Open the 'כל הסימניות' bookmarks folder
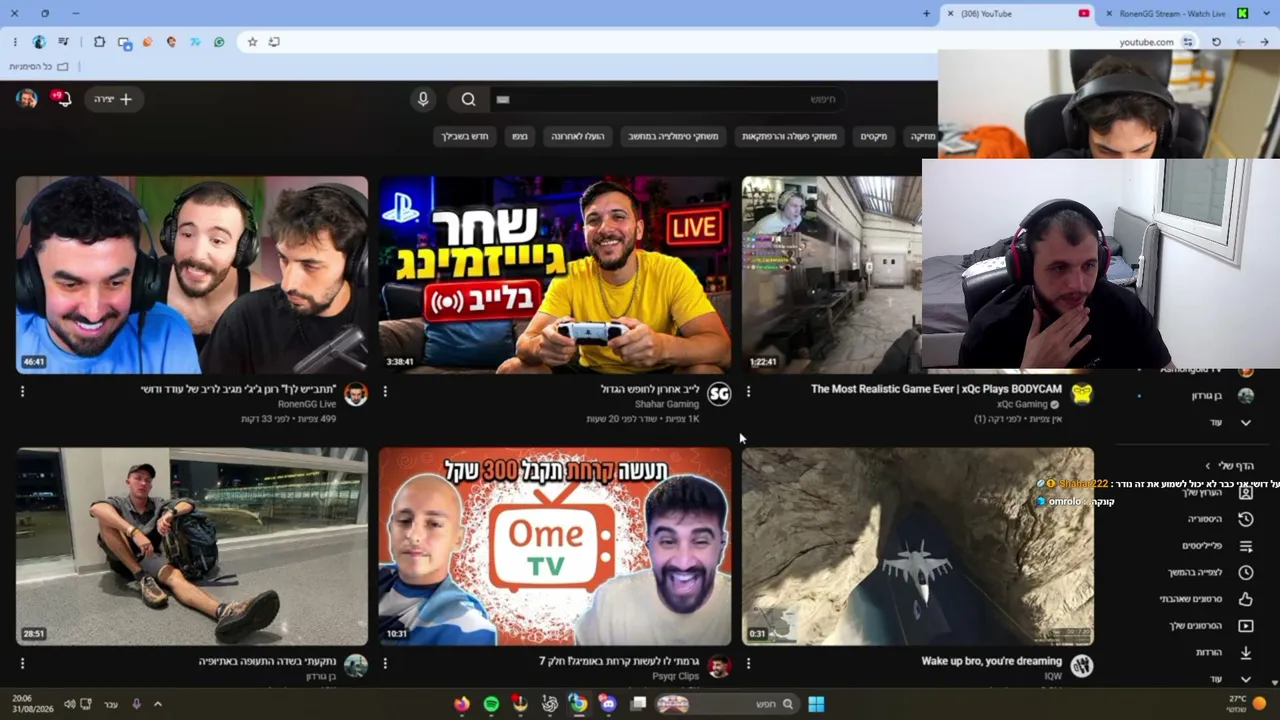 click(39, 66)
